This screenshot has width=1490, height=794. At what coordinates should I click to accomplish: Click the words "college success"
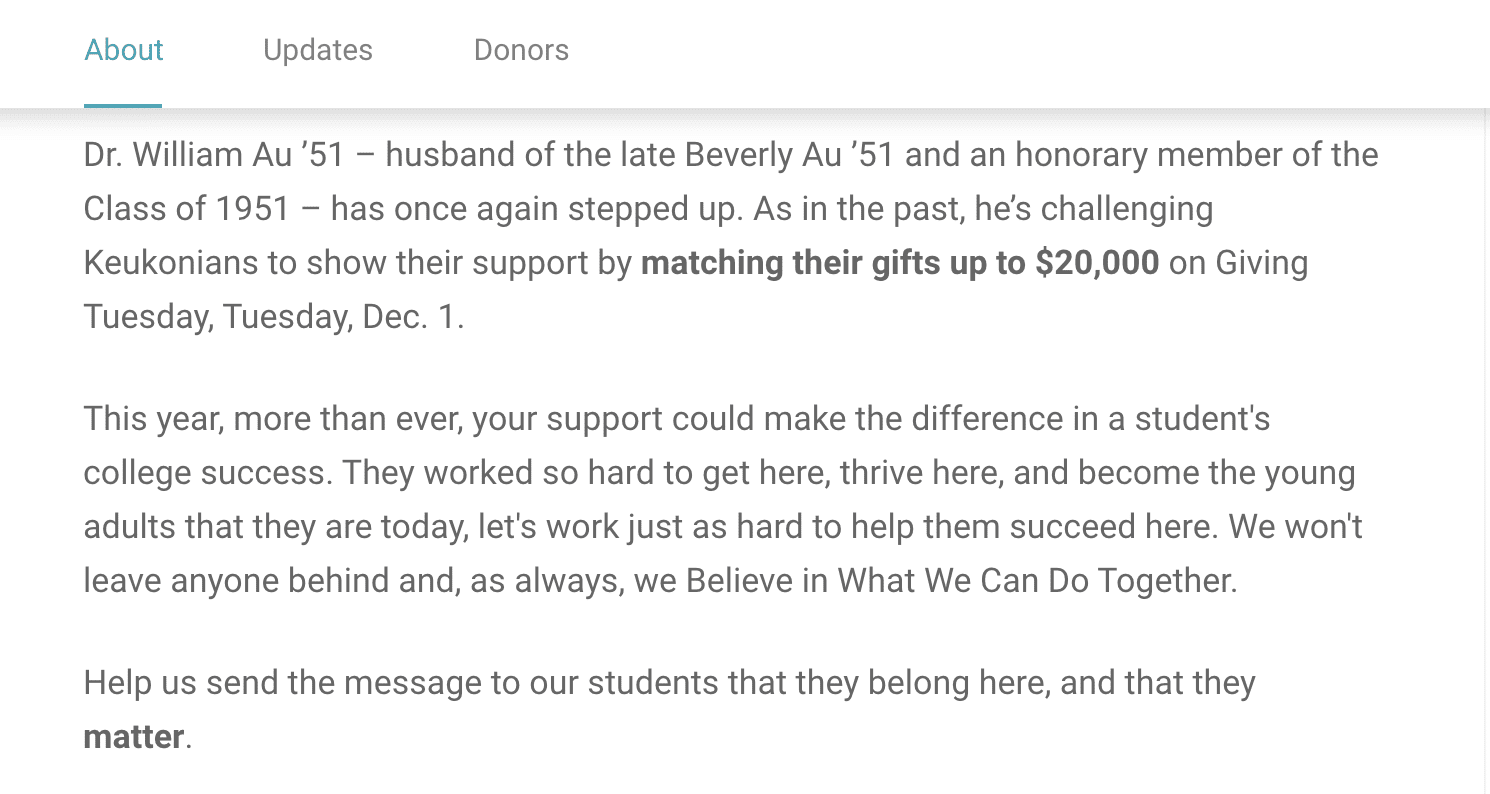(x=206, y=472)
